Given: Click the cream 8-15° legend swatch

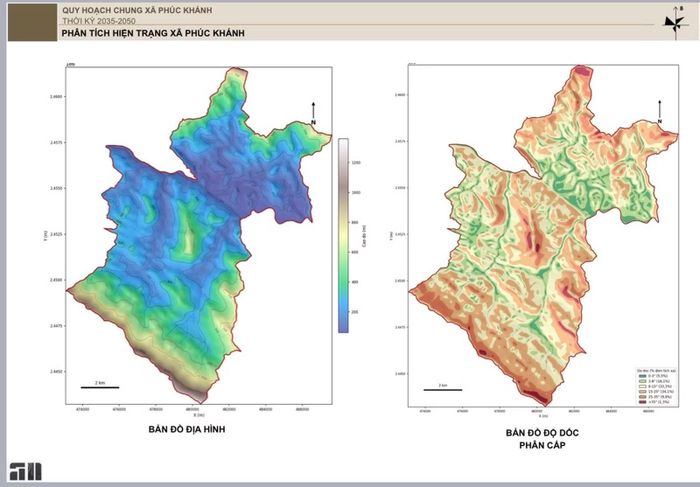Looking at the screenshot, I should click(642, 387).
